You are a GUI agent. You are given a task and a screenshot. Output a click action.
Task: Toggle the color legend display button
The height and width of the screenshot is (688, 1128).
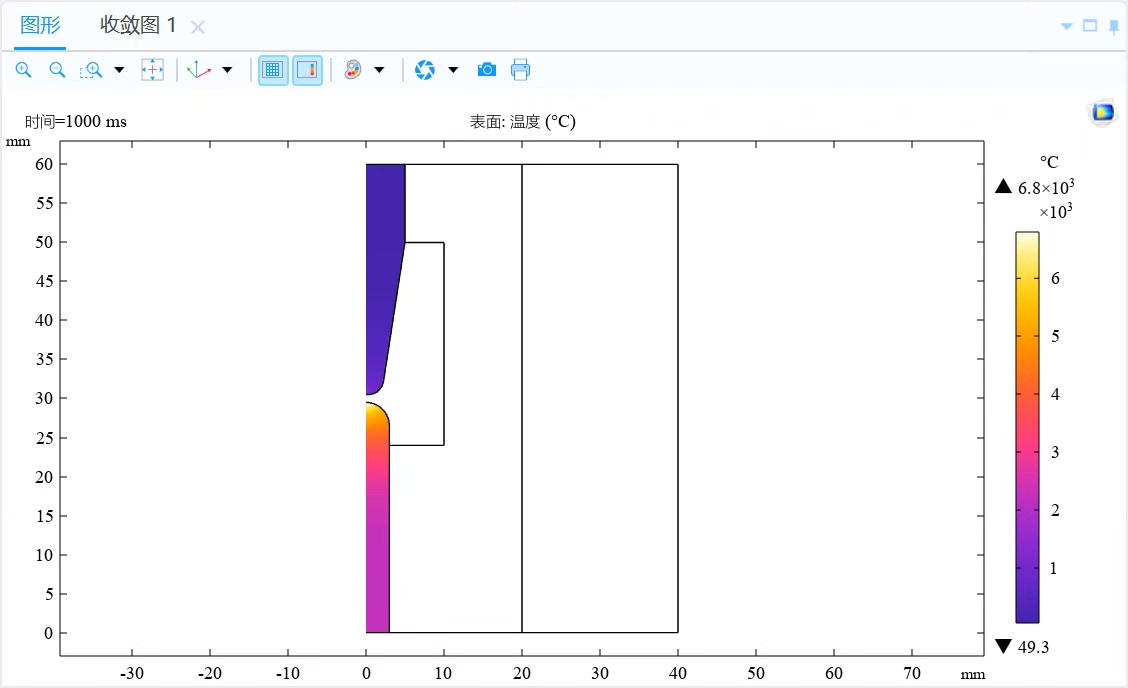[x=307, y=70]
